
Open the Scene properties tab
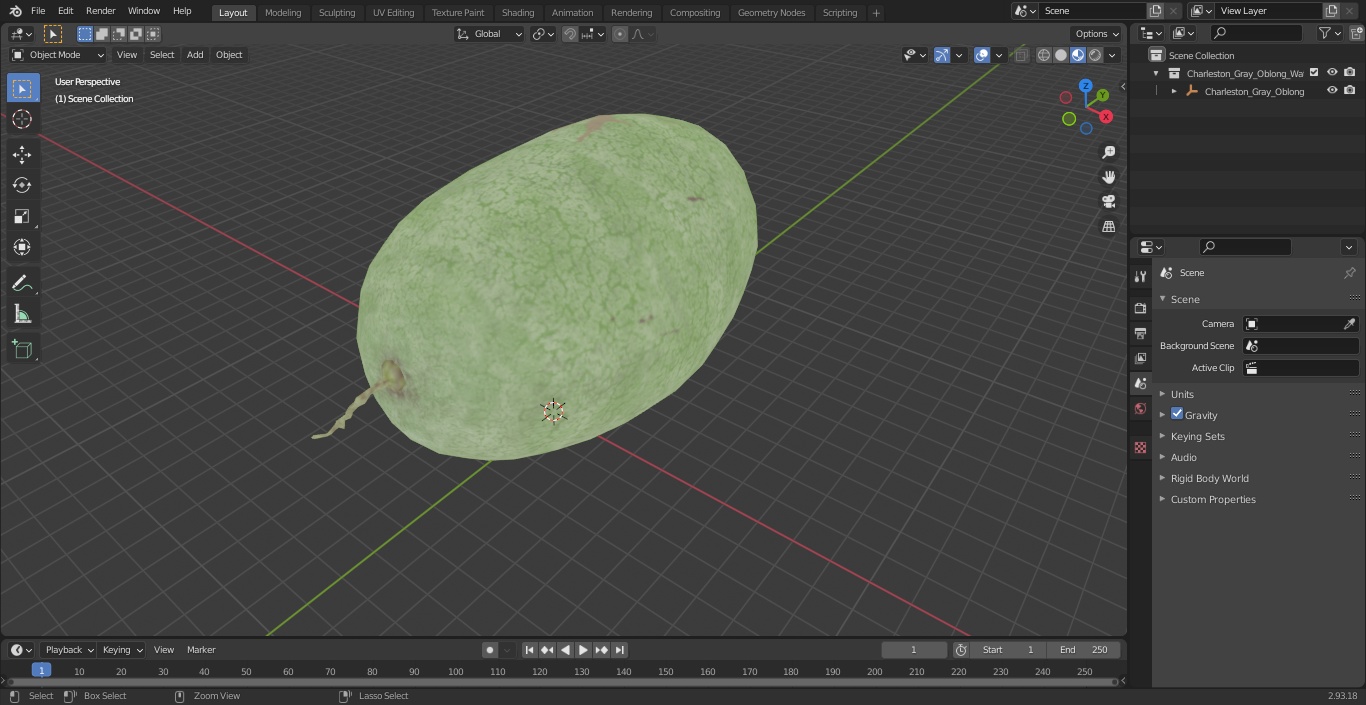[x=1140, y=383]
